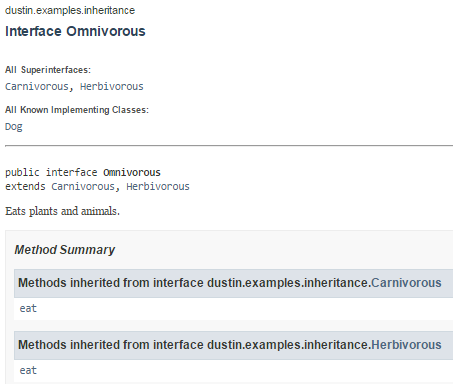Screen dimensions: 453x384
Task: Click the dustin.examples.inheritance package name at top
Action: (70, 10)
